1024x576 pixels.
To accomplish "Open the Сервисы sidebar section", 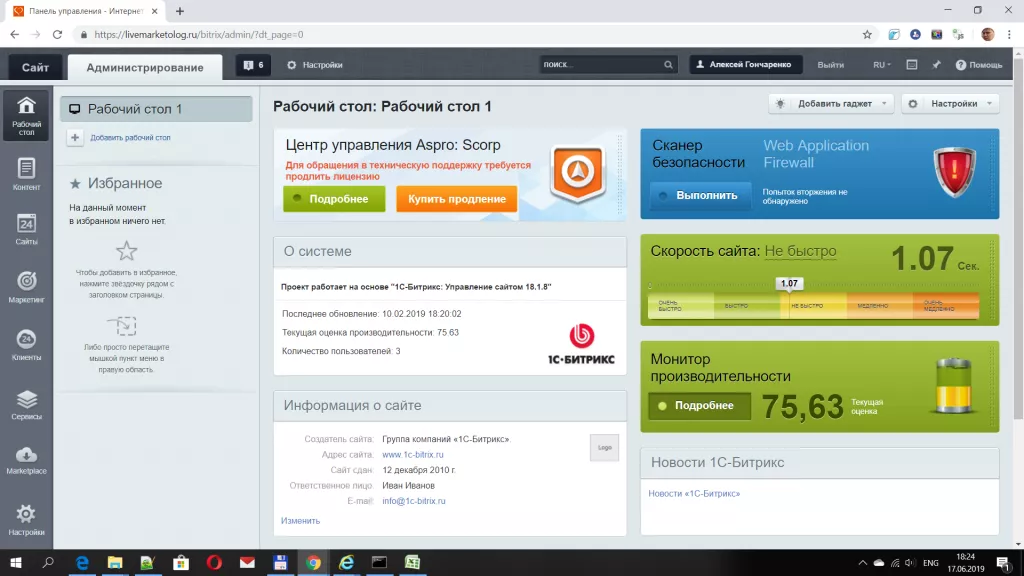I will coord(26,404).
